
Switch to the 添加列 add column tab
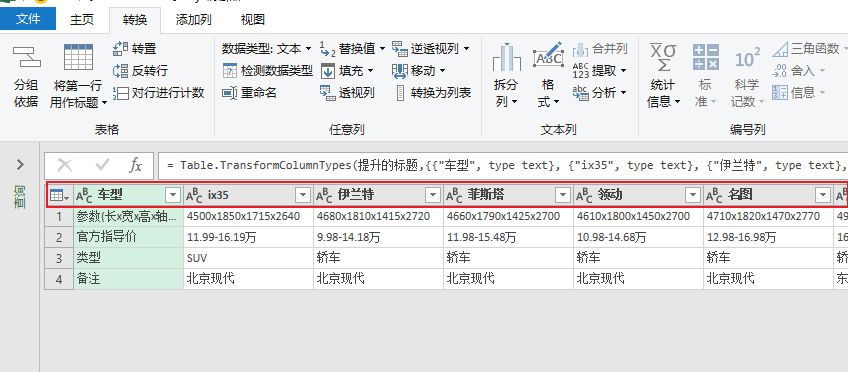coord(194,19)
